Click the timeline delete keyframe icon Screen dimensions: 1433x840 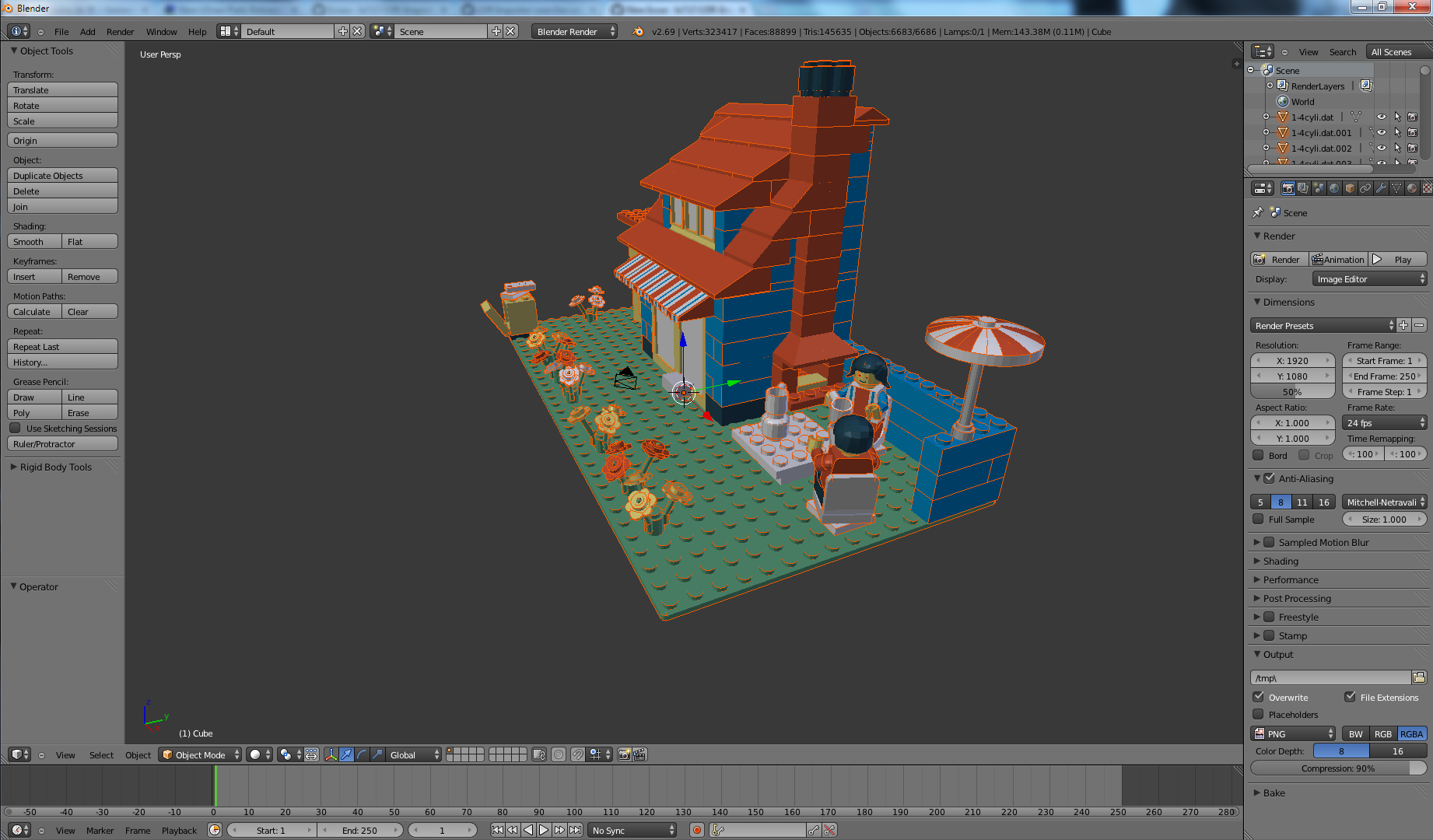pyautogui.click(x=829, y=831)
